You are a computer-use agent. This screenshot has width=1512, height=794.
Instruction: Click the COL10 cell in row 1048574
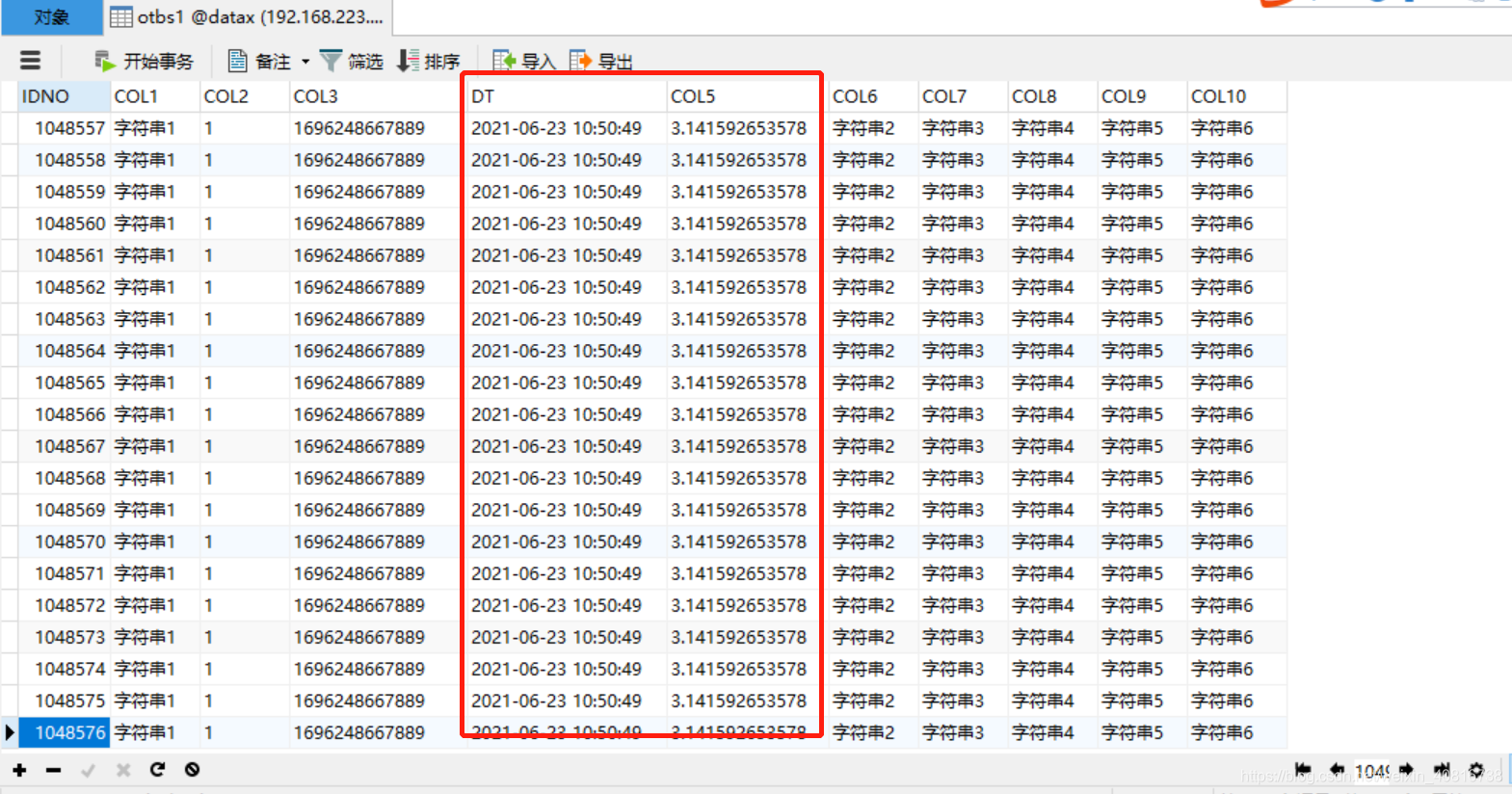click(1236, 669)
